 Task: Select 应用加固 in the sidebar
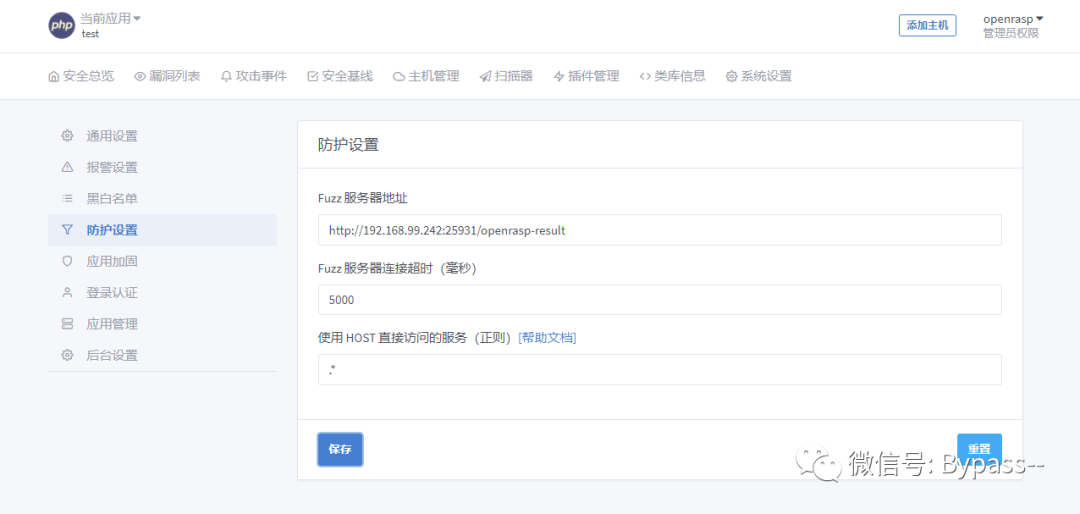(x=163, y=261)
